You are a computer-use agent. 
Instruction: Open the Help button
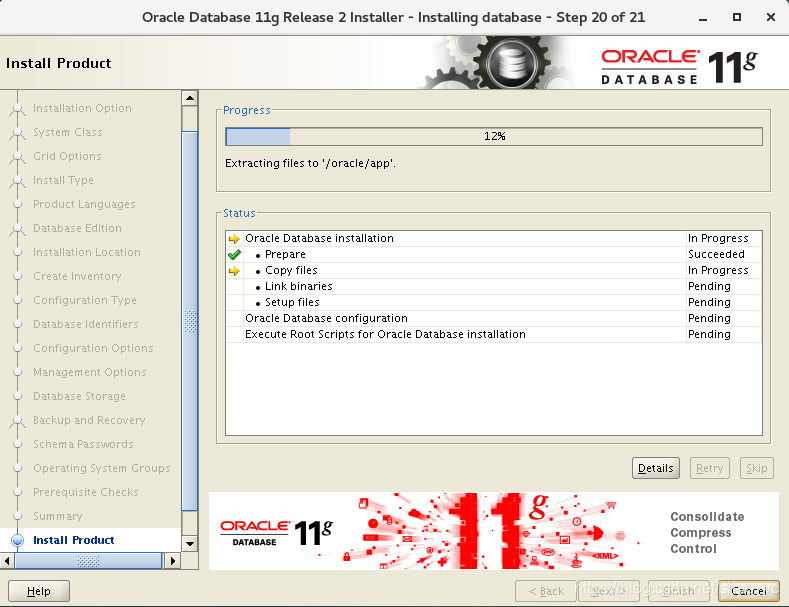click(39, 591)
